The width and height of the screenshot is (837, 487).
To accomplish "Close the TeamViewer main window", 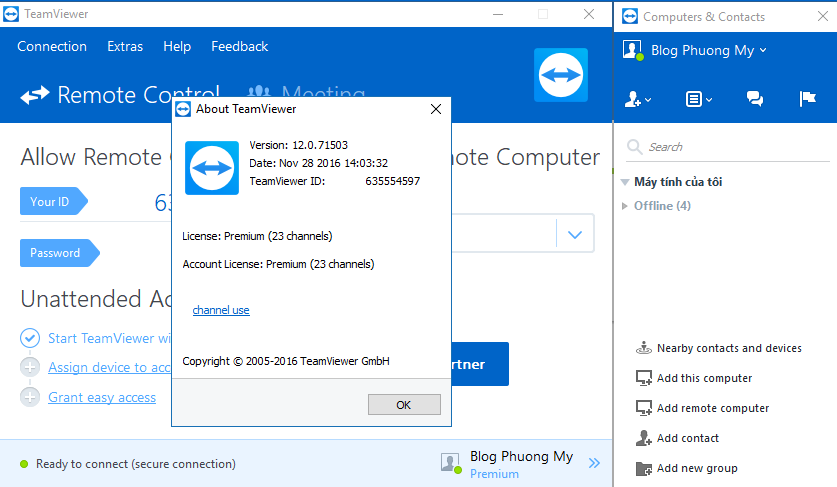I will tap(589, 14).
